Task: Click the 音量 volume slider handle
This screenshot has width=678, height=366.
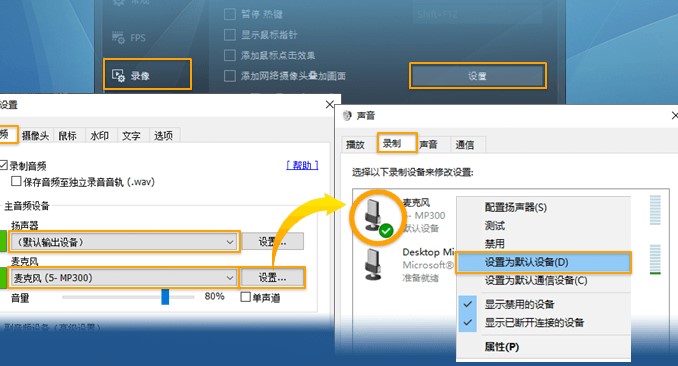Action: point(165,297)
